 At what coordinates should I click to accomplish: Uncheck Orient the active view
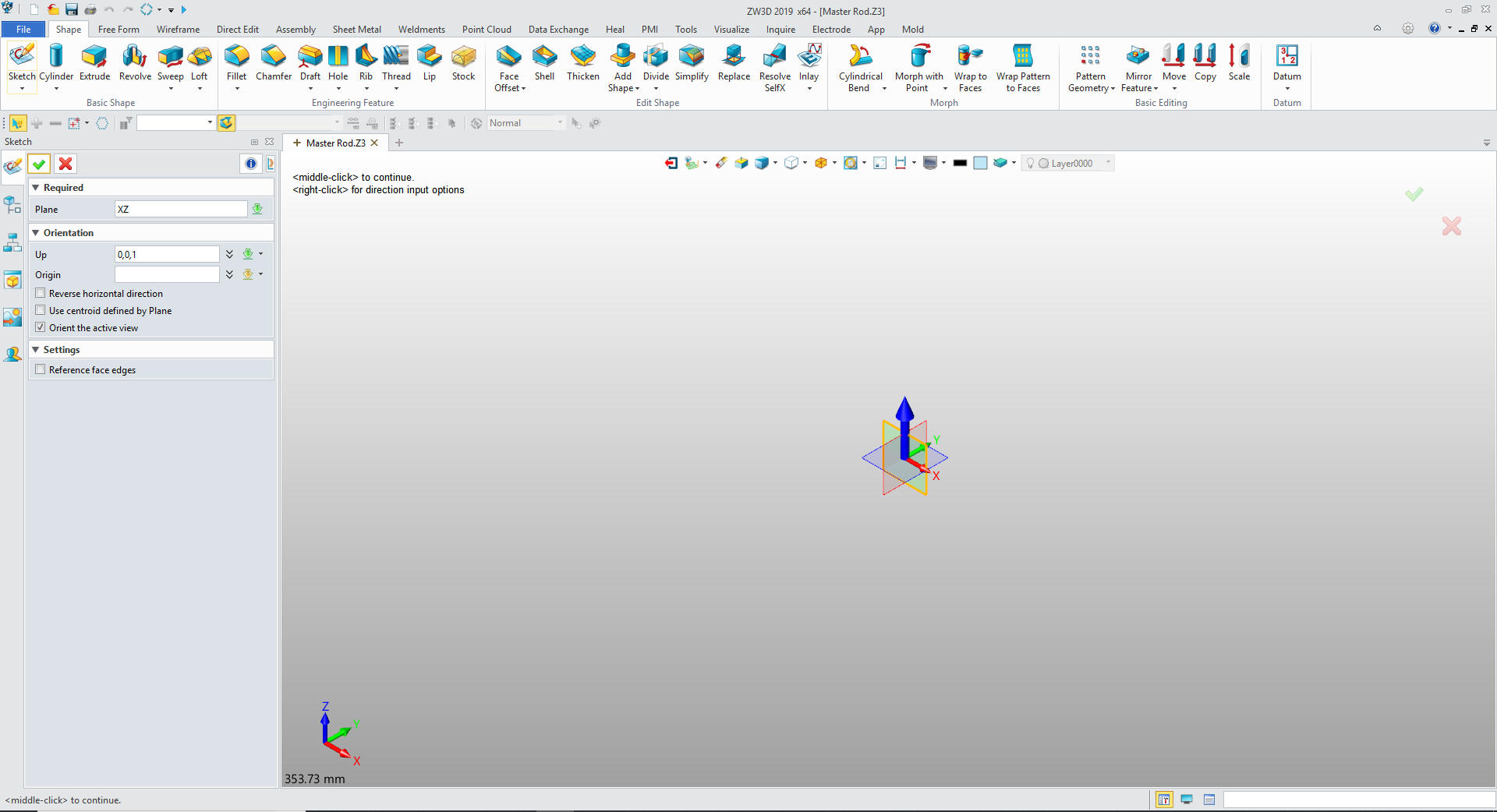click(41, 327)
